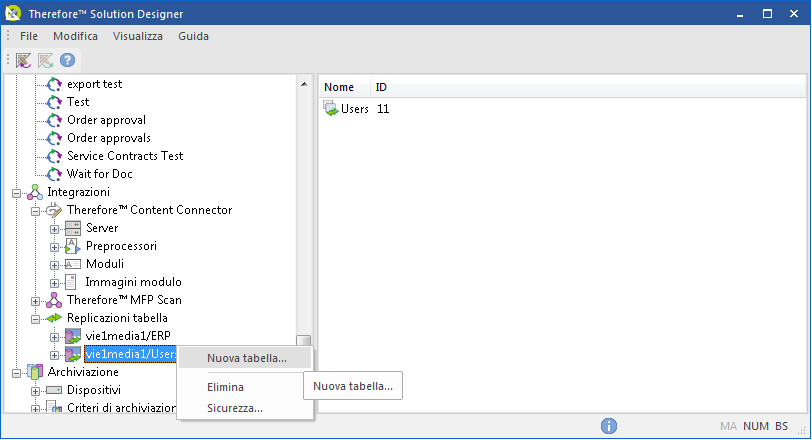The height and width of the screenshot is (440, 812).
Task: Select the vie1media1/ERP label
Action: [128, 336]
